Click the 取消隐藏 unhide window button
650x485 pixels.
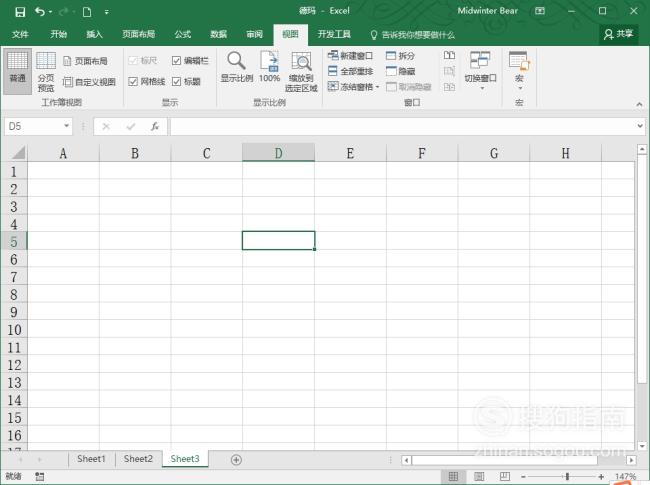click(409, 87)
